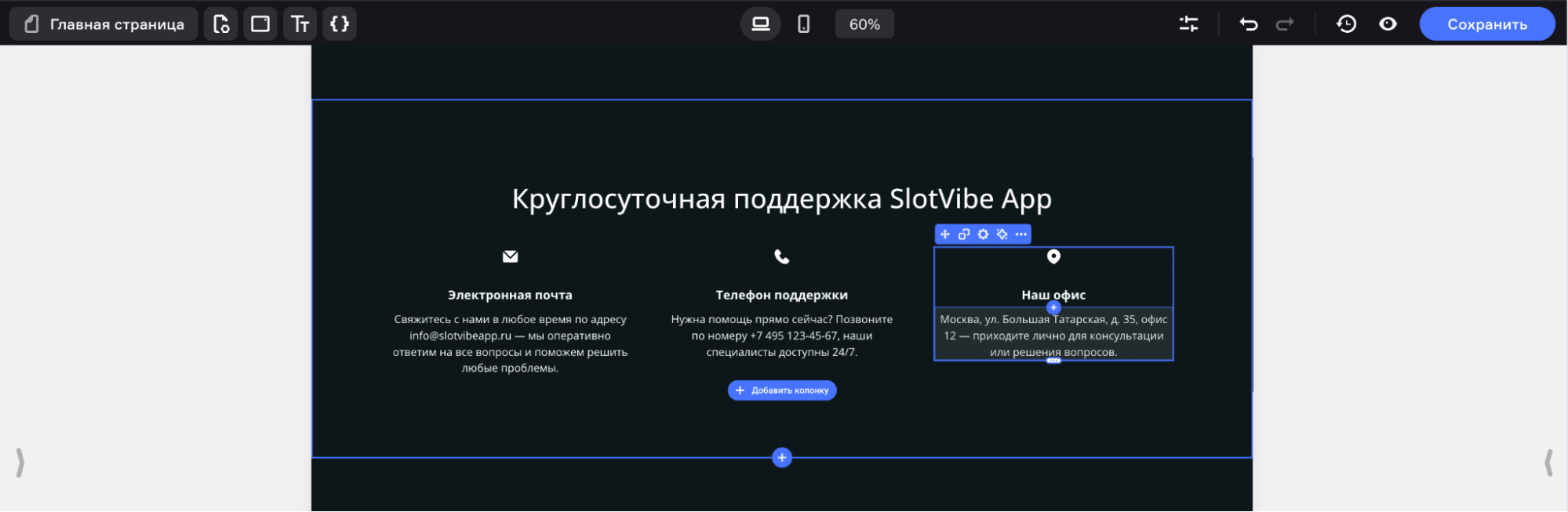
Task: Click the layout frame icon in toolbar
Action: click(x=260, y=24)
